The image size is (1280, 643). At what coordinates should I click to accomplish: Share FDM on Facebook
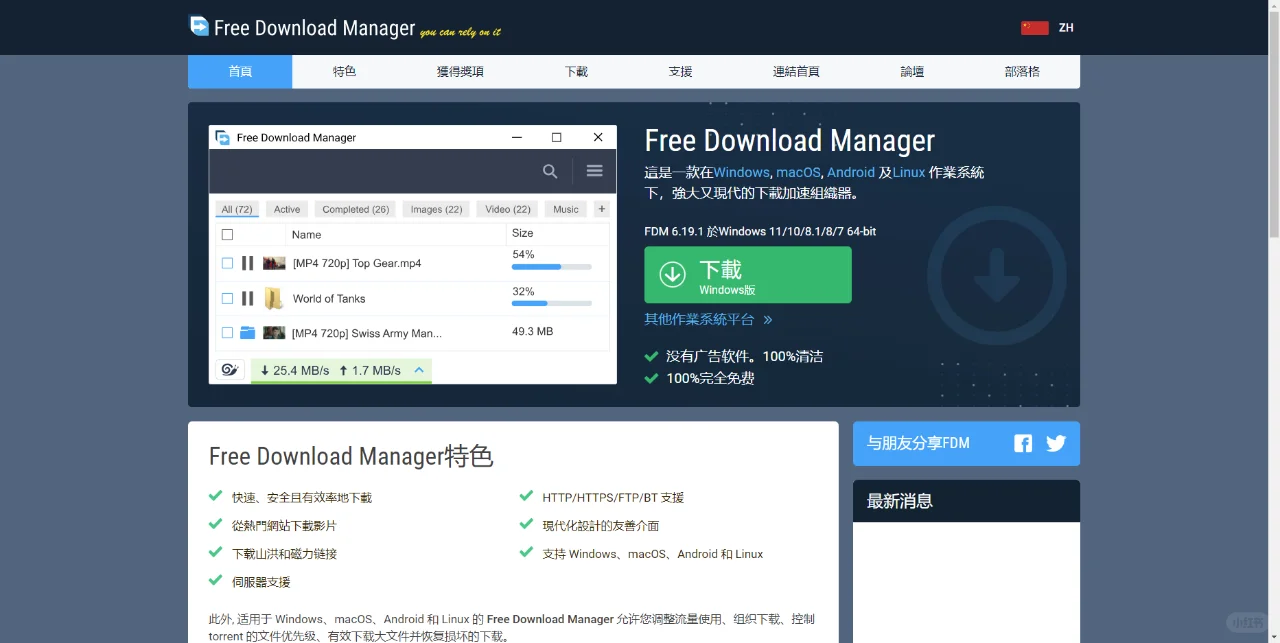click(1023, 443)
